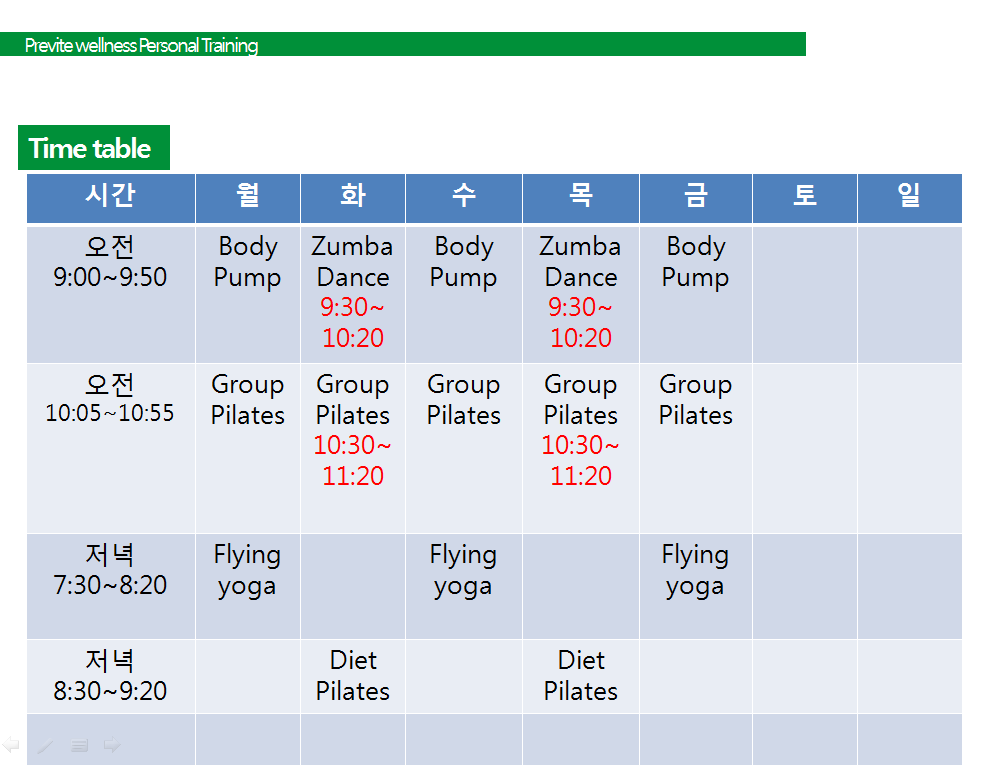1005x765 pixels.
Task: Select the 시간 column header
Action: pos(110,197)
